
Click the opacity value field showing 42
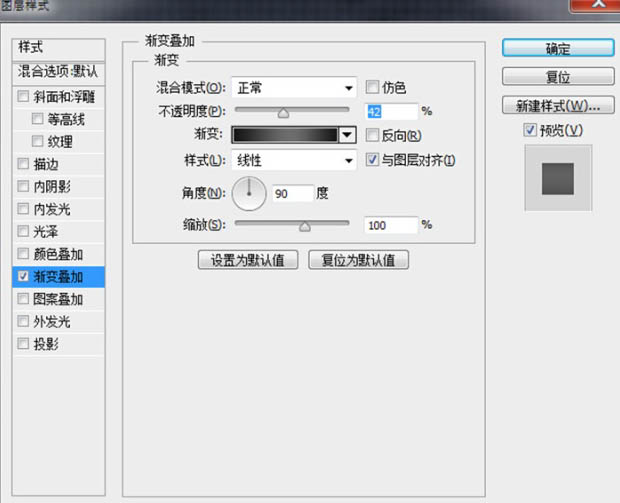tap(391, 112)
